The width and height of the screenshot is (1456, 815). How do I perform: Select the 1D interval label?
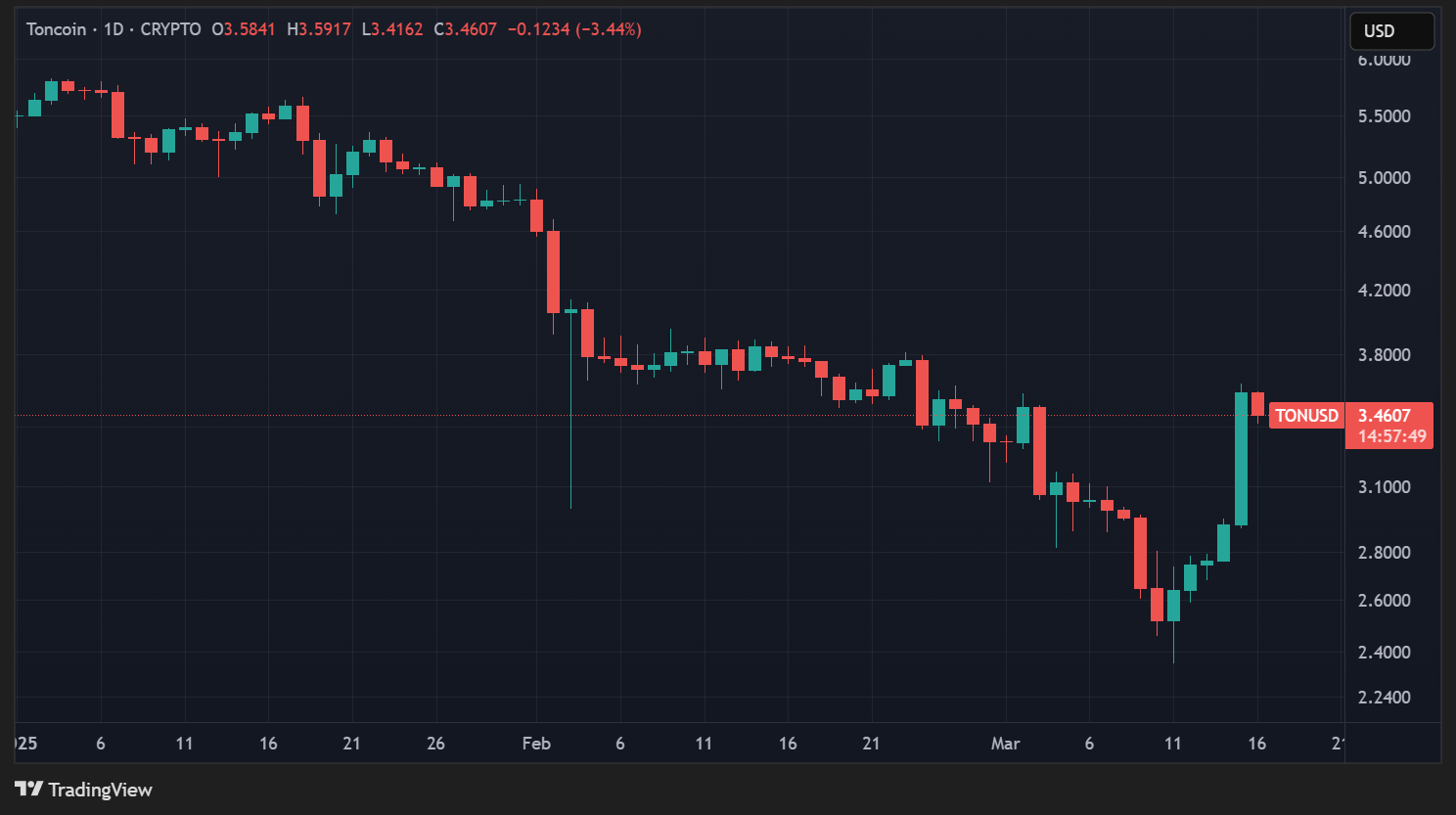click(x=114, y=29)
